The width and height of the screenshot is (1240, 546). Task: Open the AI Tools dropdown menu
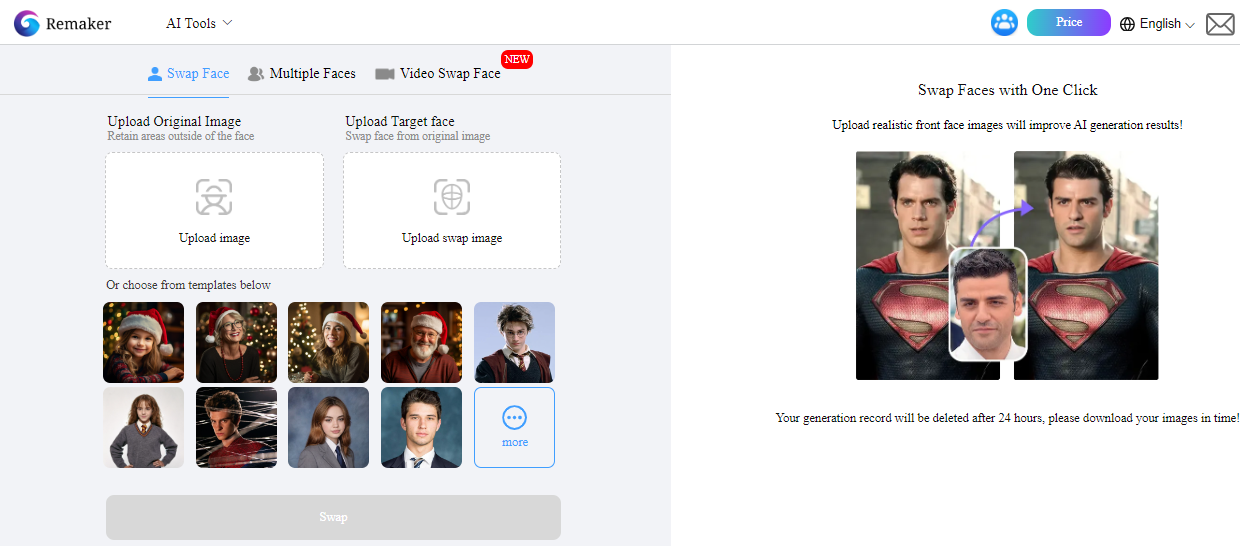click(199, 23)
